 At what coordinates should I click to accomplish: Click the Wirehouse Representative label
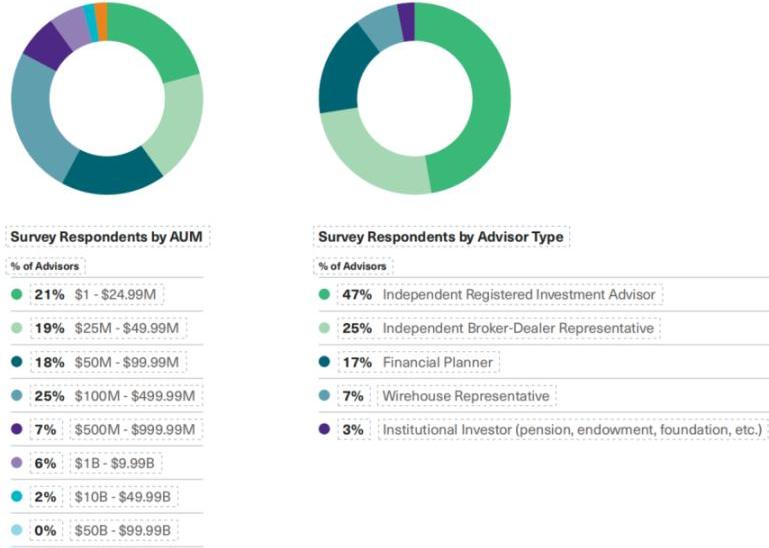pyautogui.click(x=466, y=396)
